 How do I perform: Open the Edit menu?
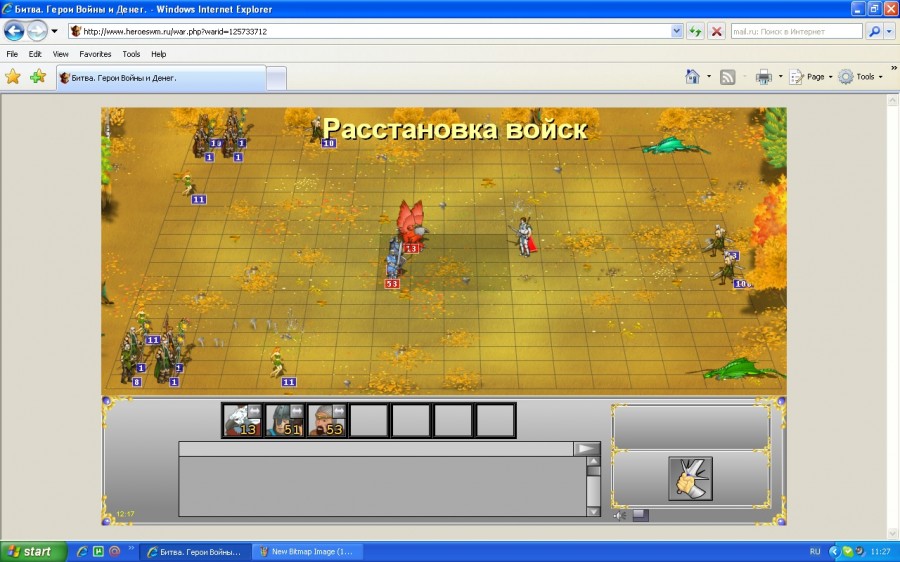(x=35, y=54)
